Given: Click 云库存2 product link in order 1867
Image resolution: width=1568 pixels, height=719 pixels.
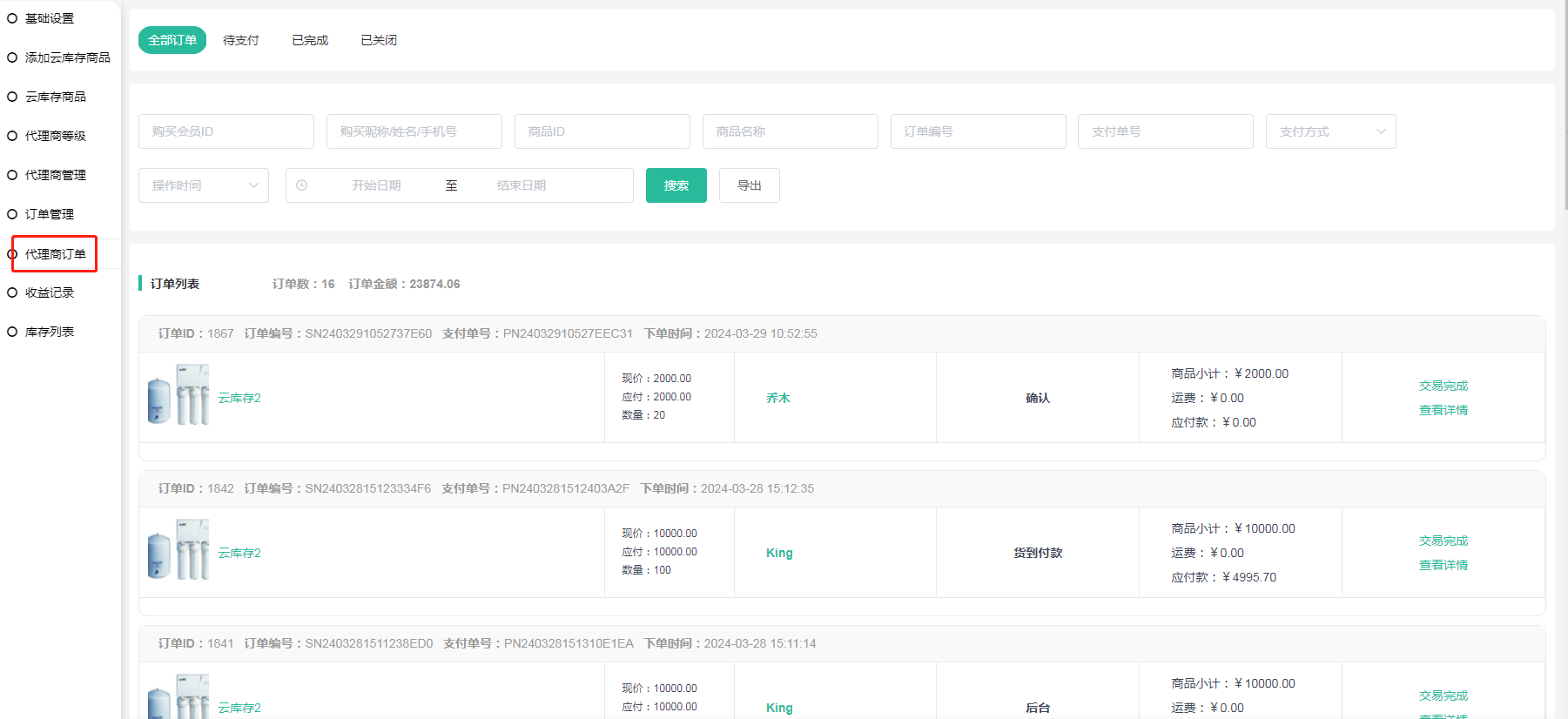Looking at the screenshot, I should pyautogui.click(x=239, y=398).
